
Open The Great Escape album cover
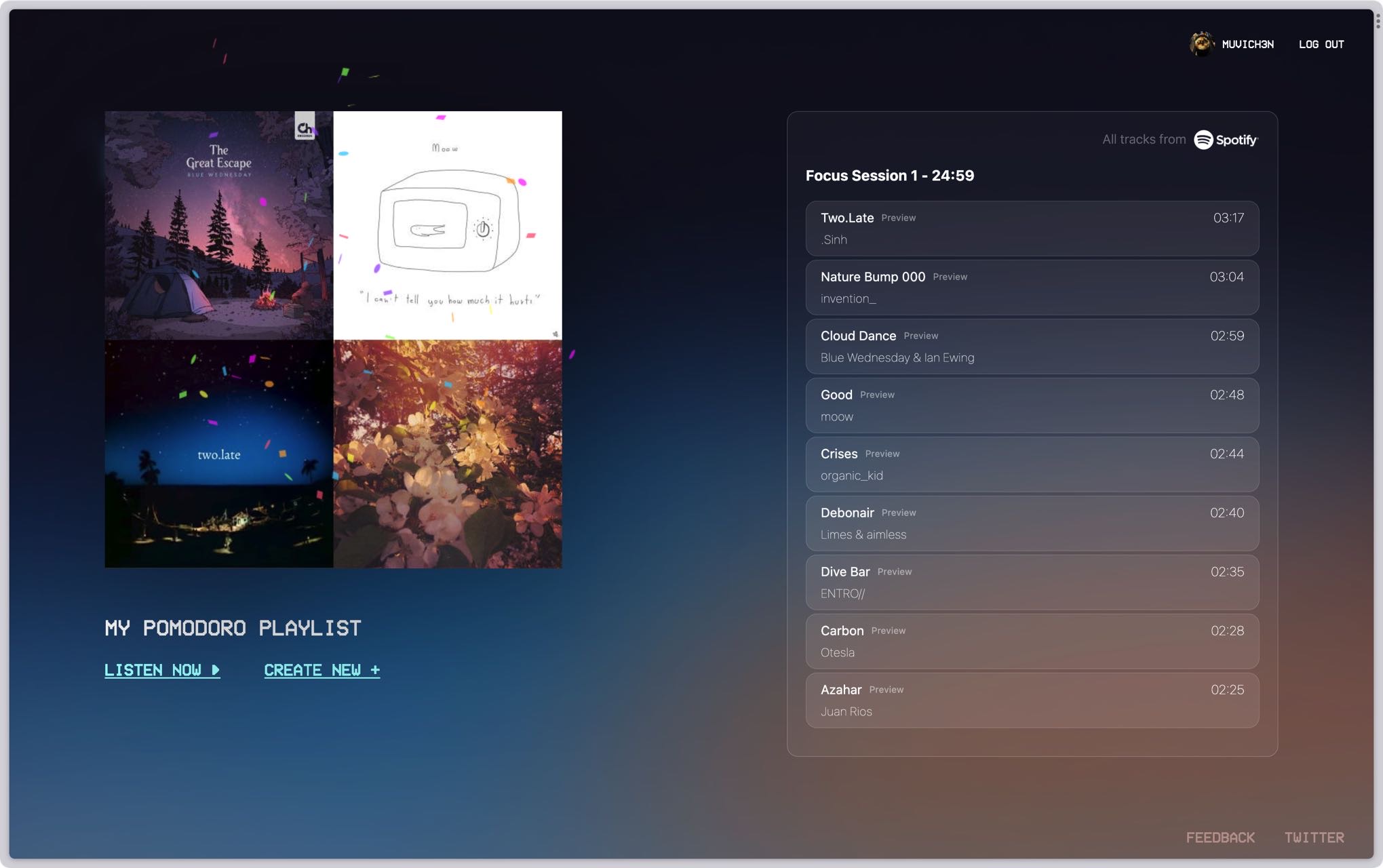click(218, 225)
